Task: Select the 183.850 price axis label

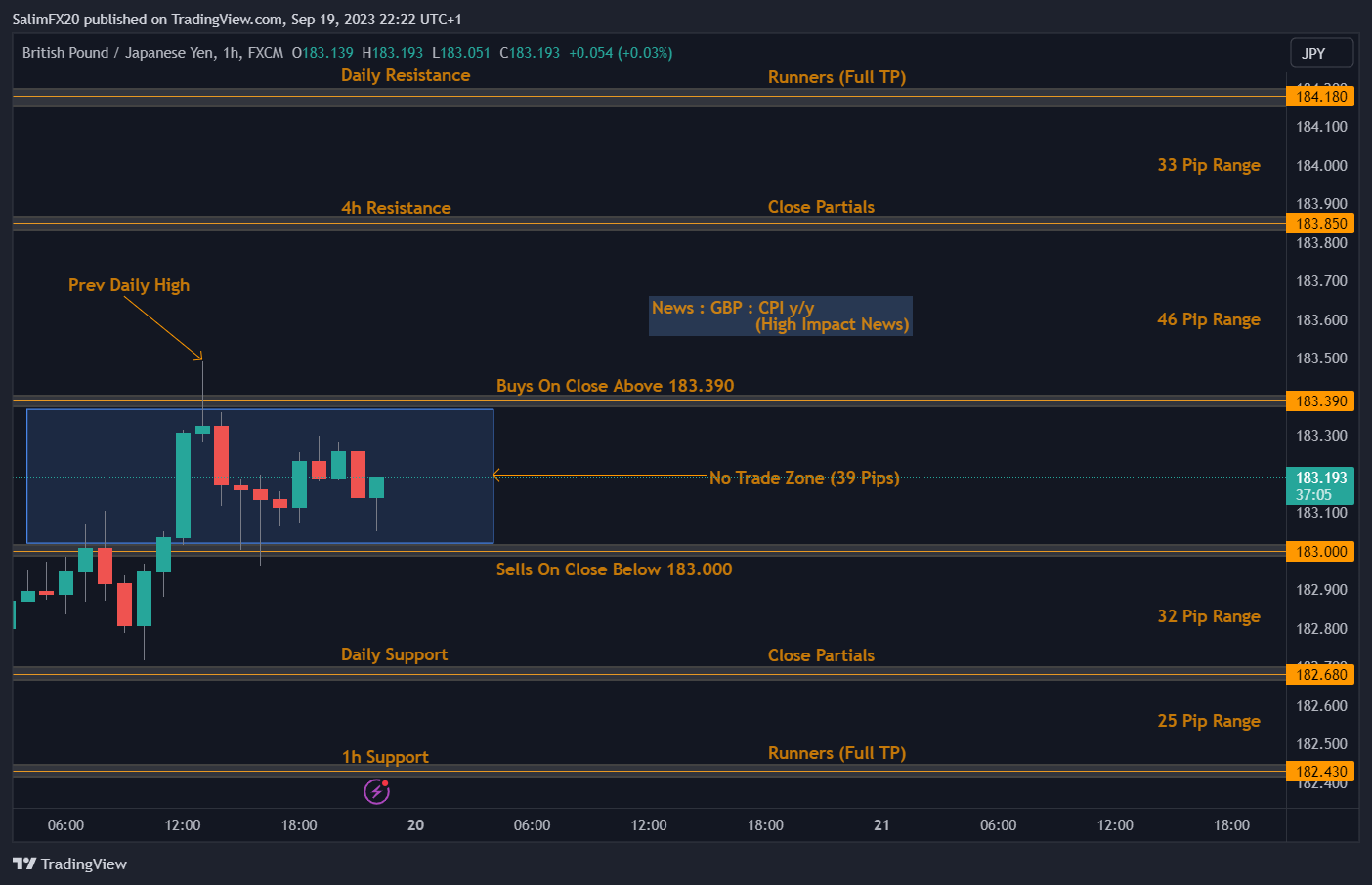Action: click(x=1321, y=224)
